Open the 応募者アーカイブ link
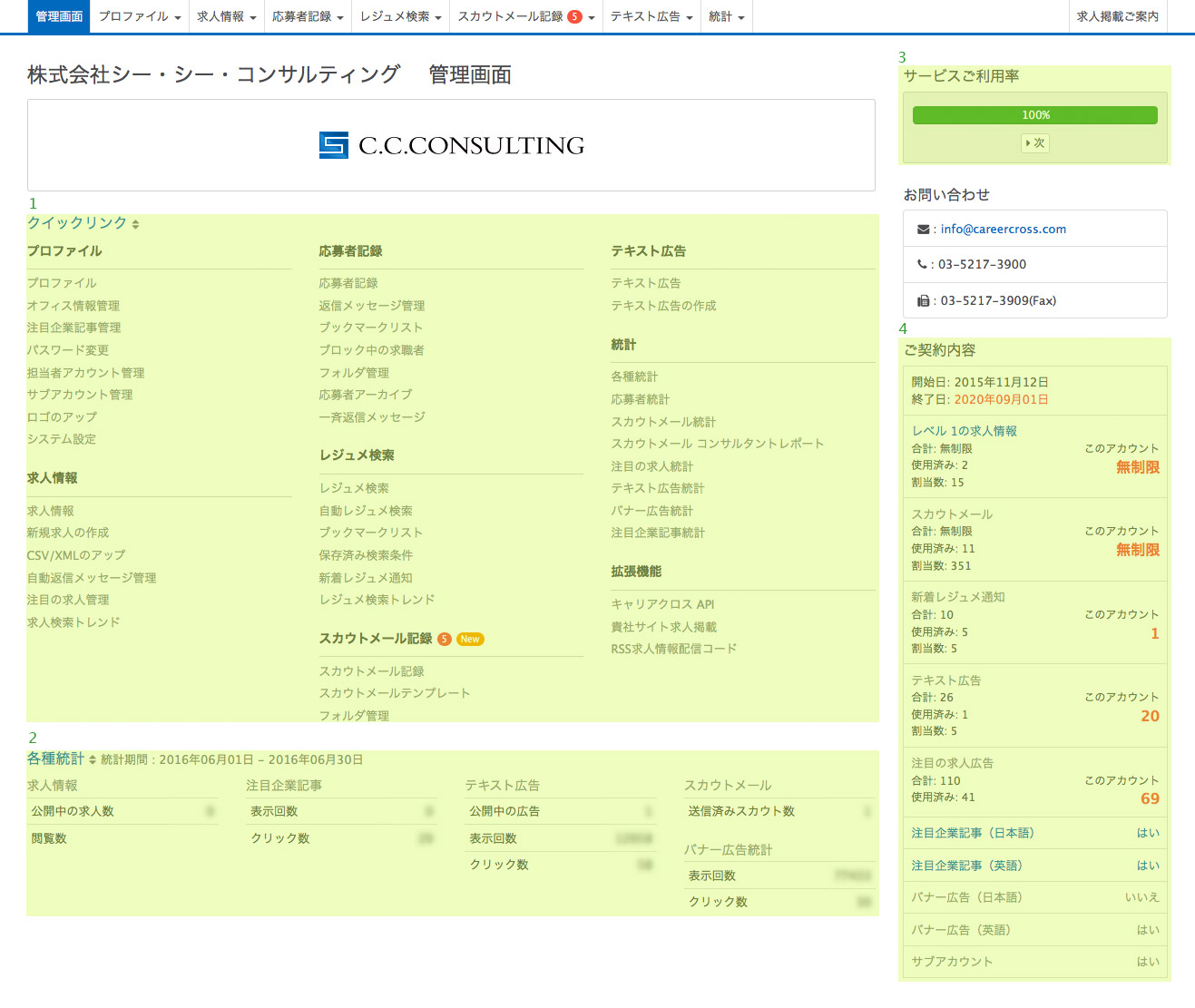1195x1008 pixels. coord(366,396)
